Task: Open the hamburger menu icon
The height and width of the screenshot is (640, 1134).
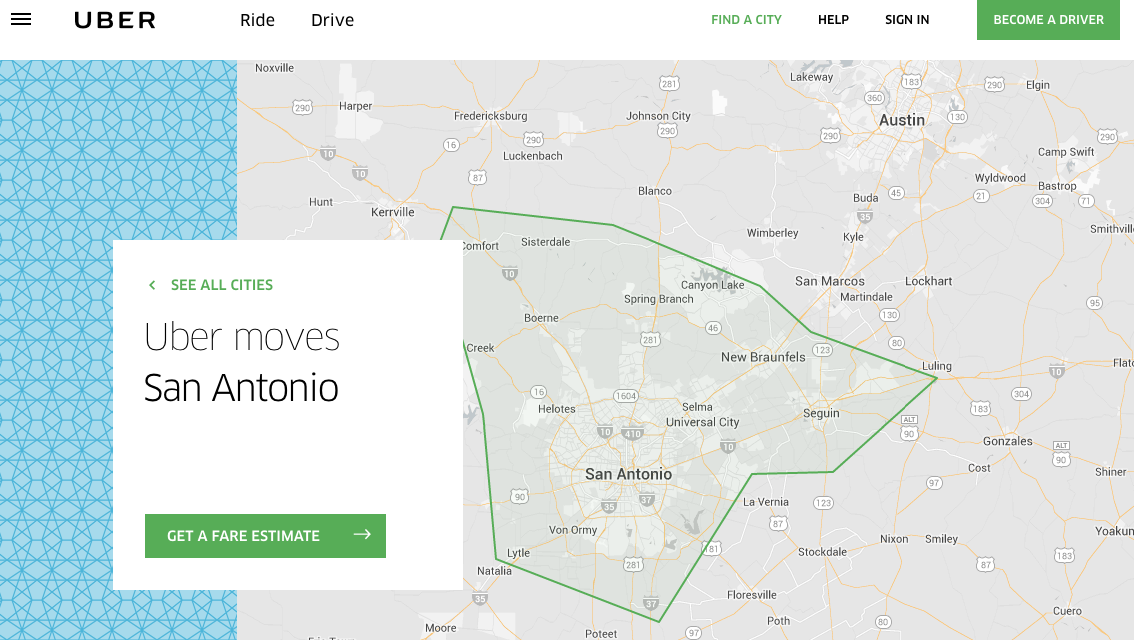Action: tap(21, 20)
